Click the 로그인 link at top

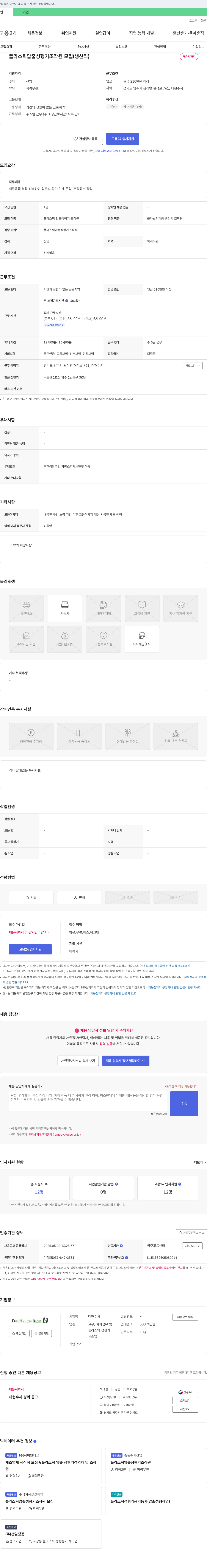[193, 21]
